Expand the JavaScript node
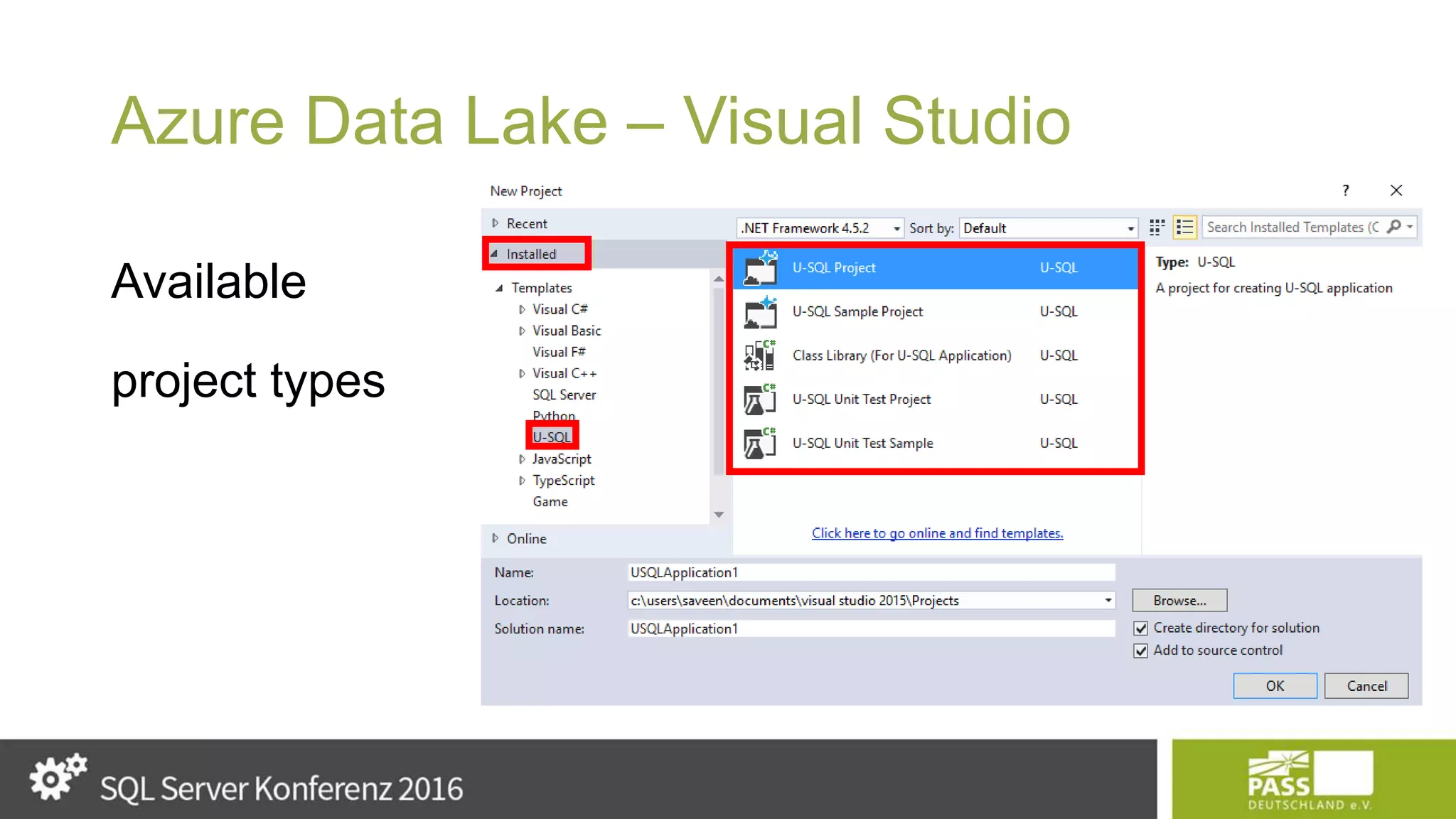Screen dimensions: 1456x819 522,459
